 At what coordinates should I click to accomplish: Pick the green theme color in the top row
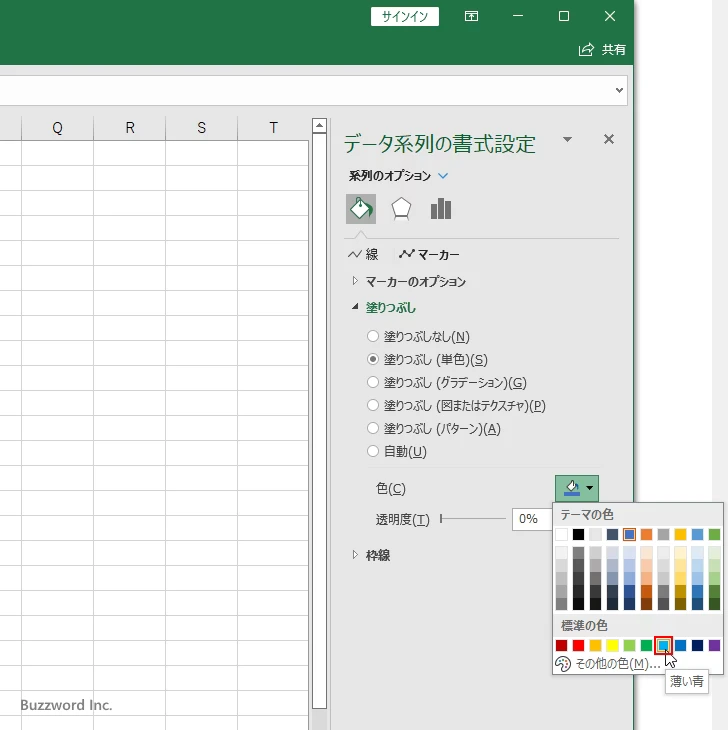pyautogui.click(x=714, y=534)
